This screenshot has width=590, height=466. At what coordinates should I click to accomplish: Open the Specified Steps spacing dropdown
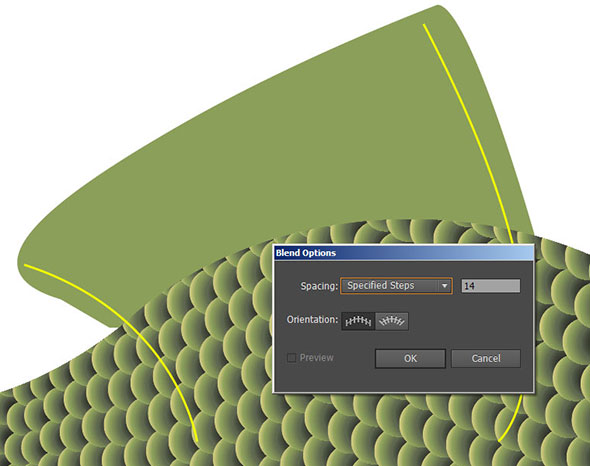pos(396,286)
